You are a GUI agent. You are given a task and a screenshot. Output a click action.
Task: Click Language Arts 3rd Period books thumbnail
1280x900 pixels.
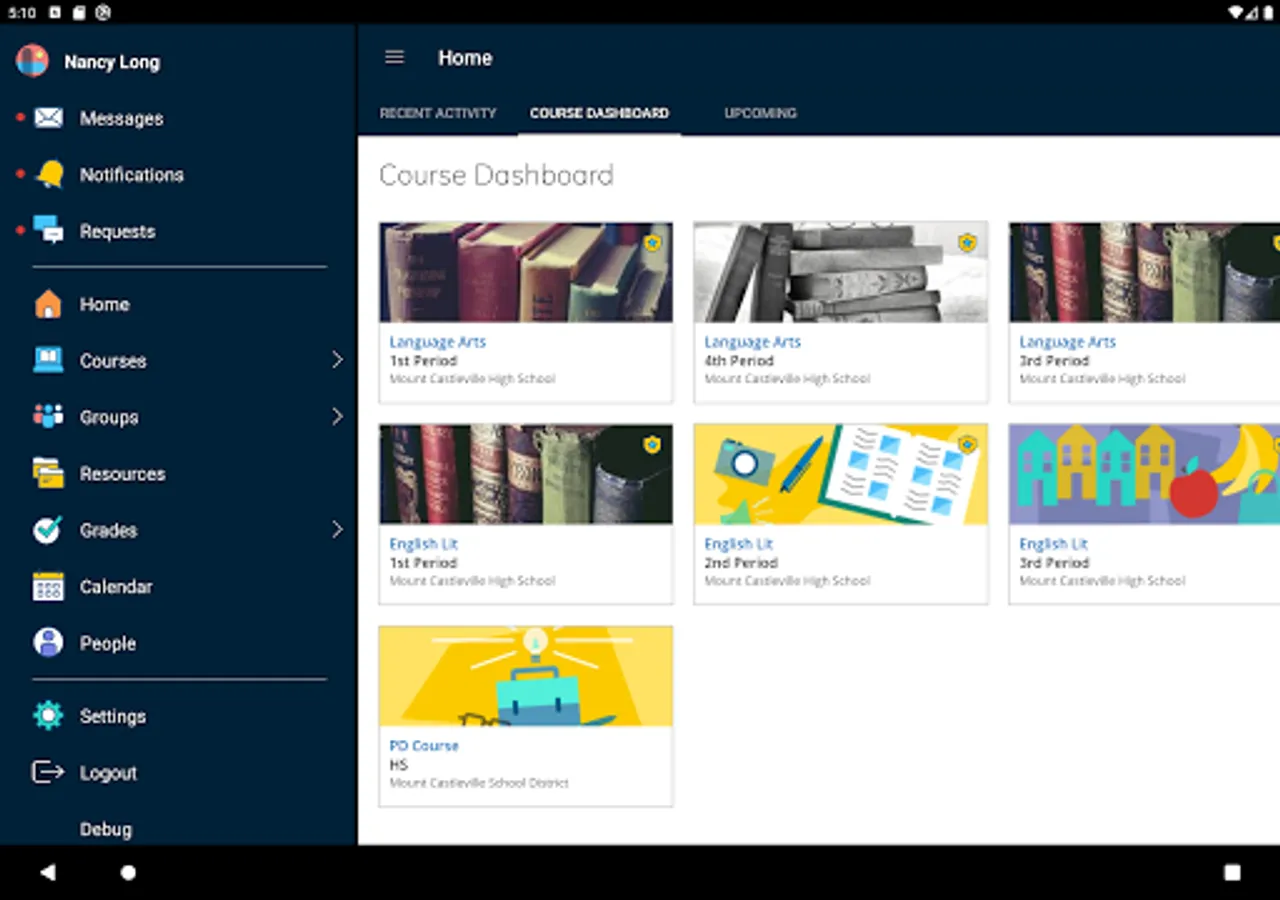click(1144, 272)
